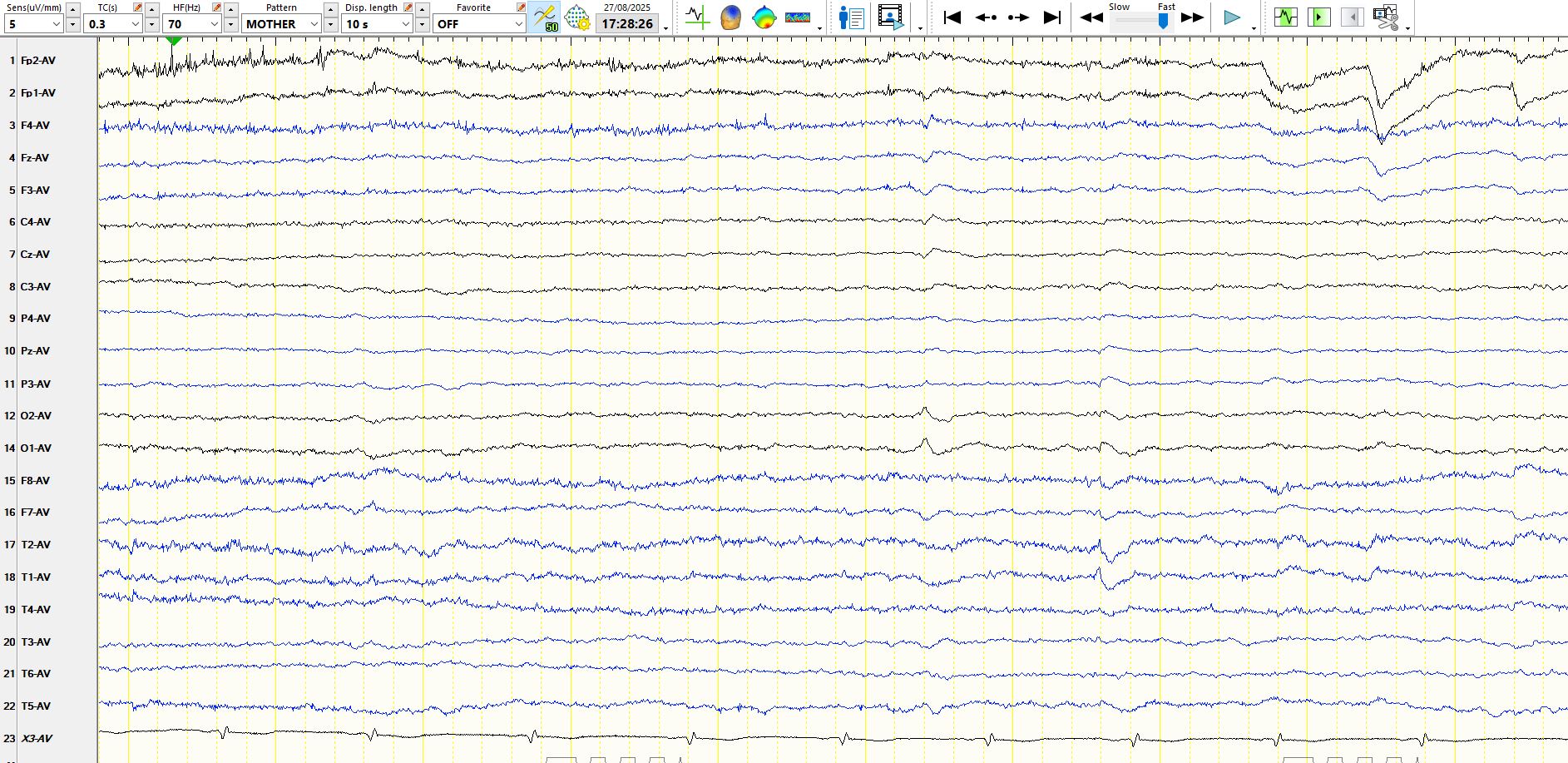Image resolution: width=1568 pixels, height=763 pixels.
Task: Open the 3D head voltage map
Action: [x=730, y=17]
